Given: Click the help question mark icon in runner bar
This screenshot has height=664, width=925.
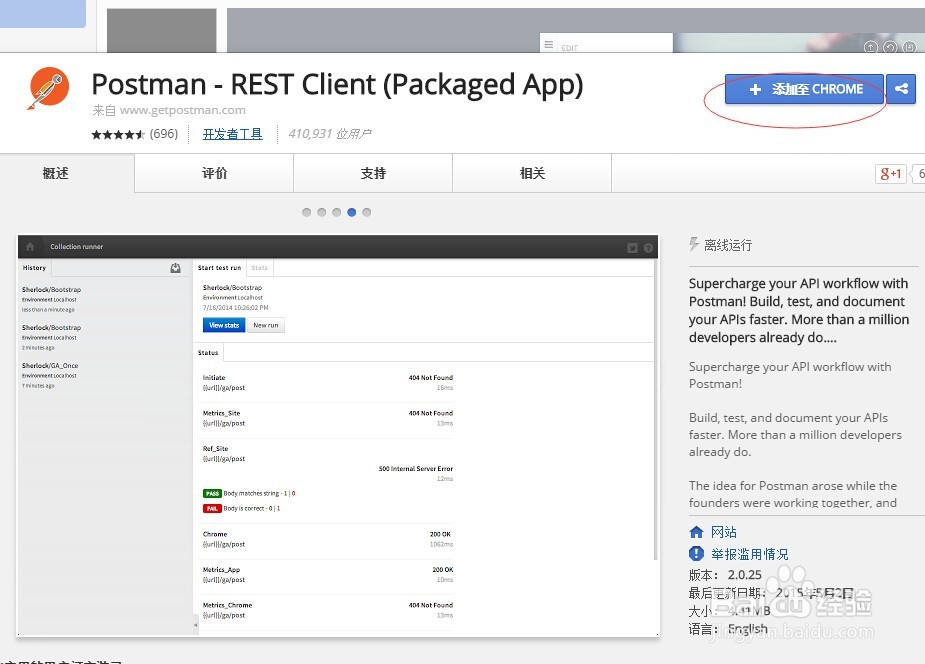Looking at the screenshot, I should [x=648, y=248].
